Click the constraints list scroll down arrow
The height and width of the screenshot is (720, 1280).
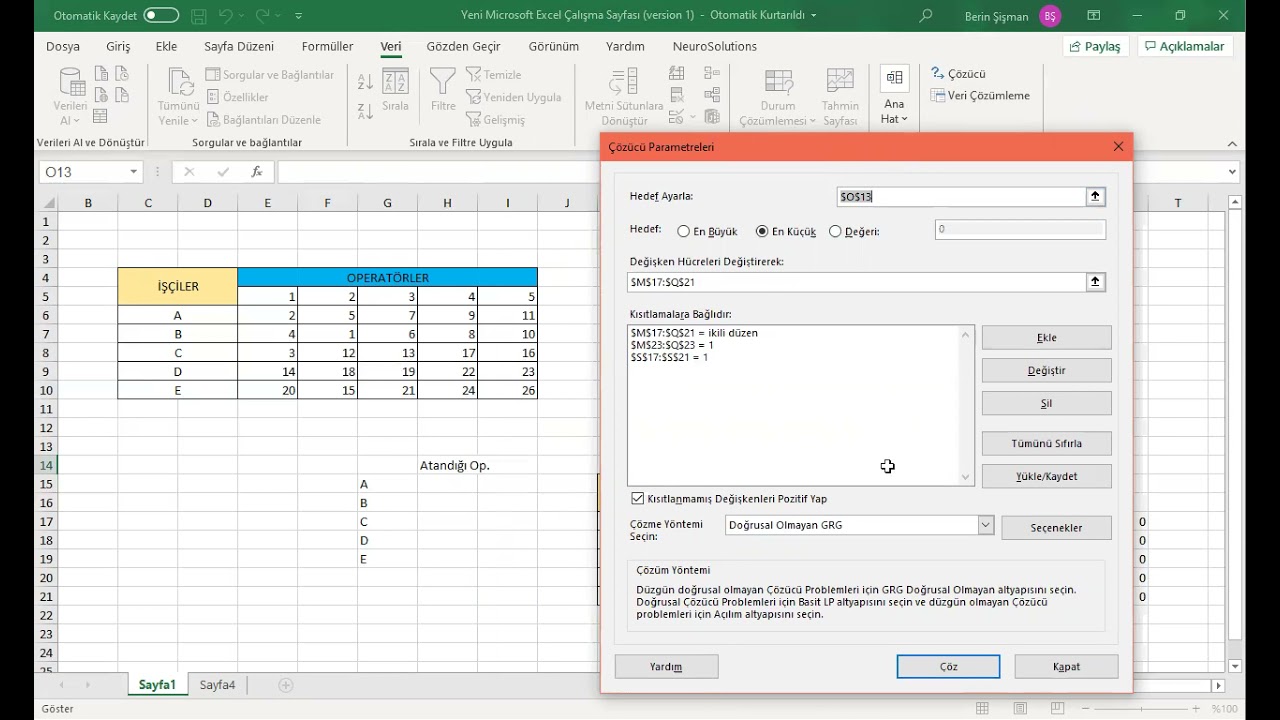point(965,478)
